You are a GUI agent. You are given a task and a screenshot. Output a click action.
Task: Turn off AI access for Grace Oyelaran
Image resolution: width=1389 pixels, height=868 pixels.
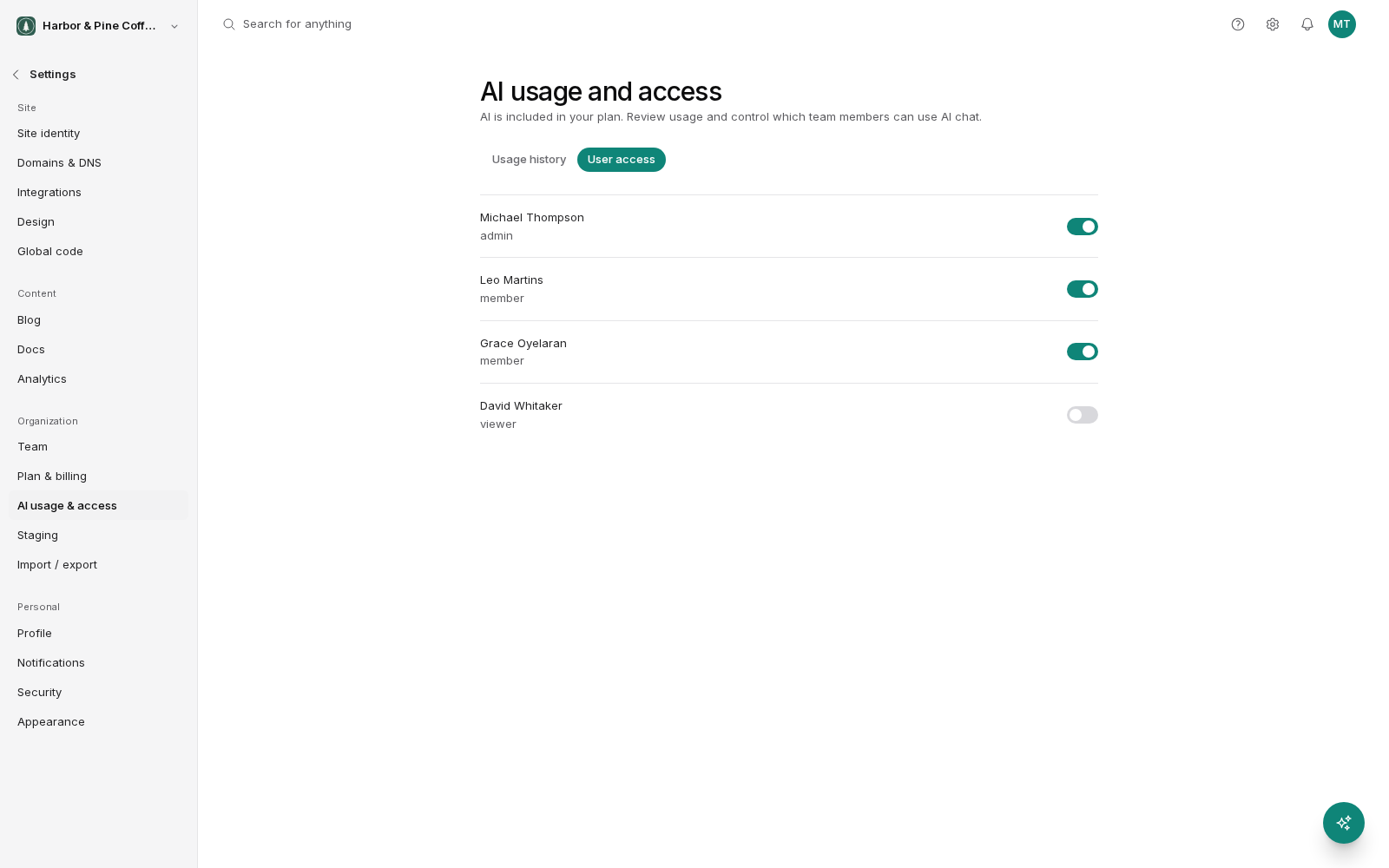coord(1083,352)
